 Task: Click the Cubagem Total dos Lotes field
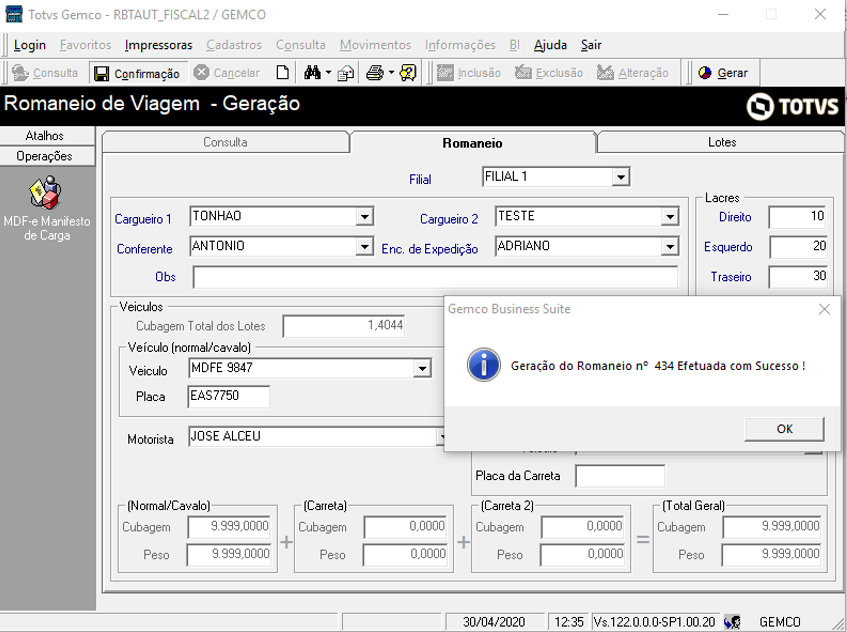[344, 326]
